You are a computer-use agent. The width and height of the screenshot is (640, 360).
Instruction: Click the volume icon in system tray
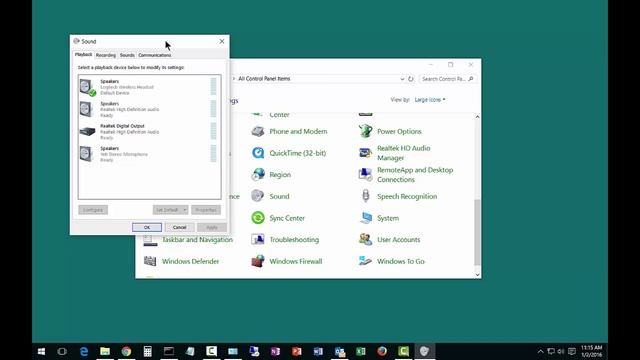point(561,351)
